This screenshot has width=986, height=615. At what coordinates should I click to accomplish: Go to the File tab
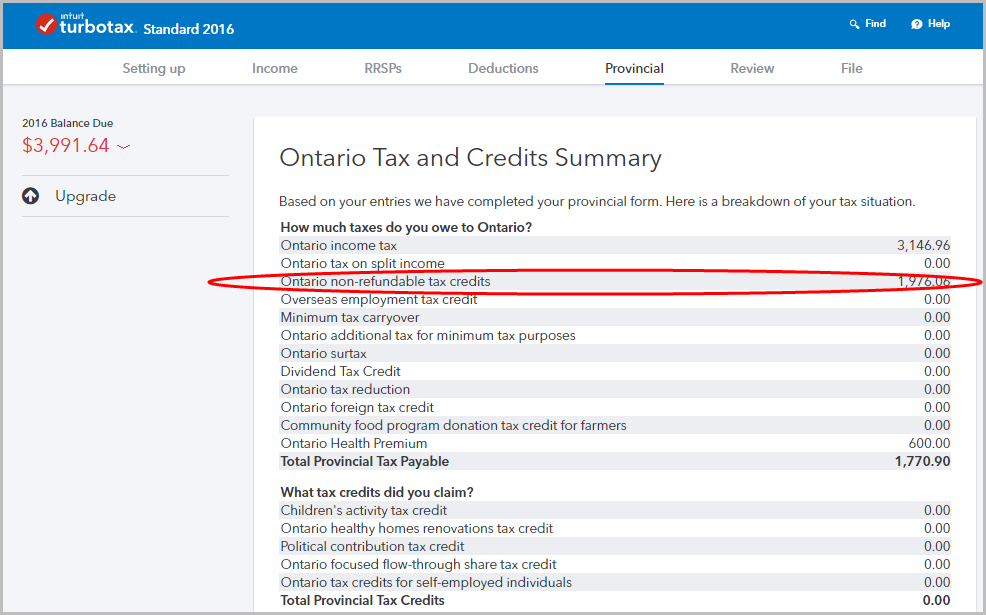tap(851, 69)
